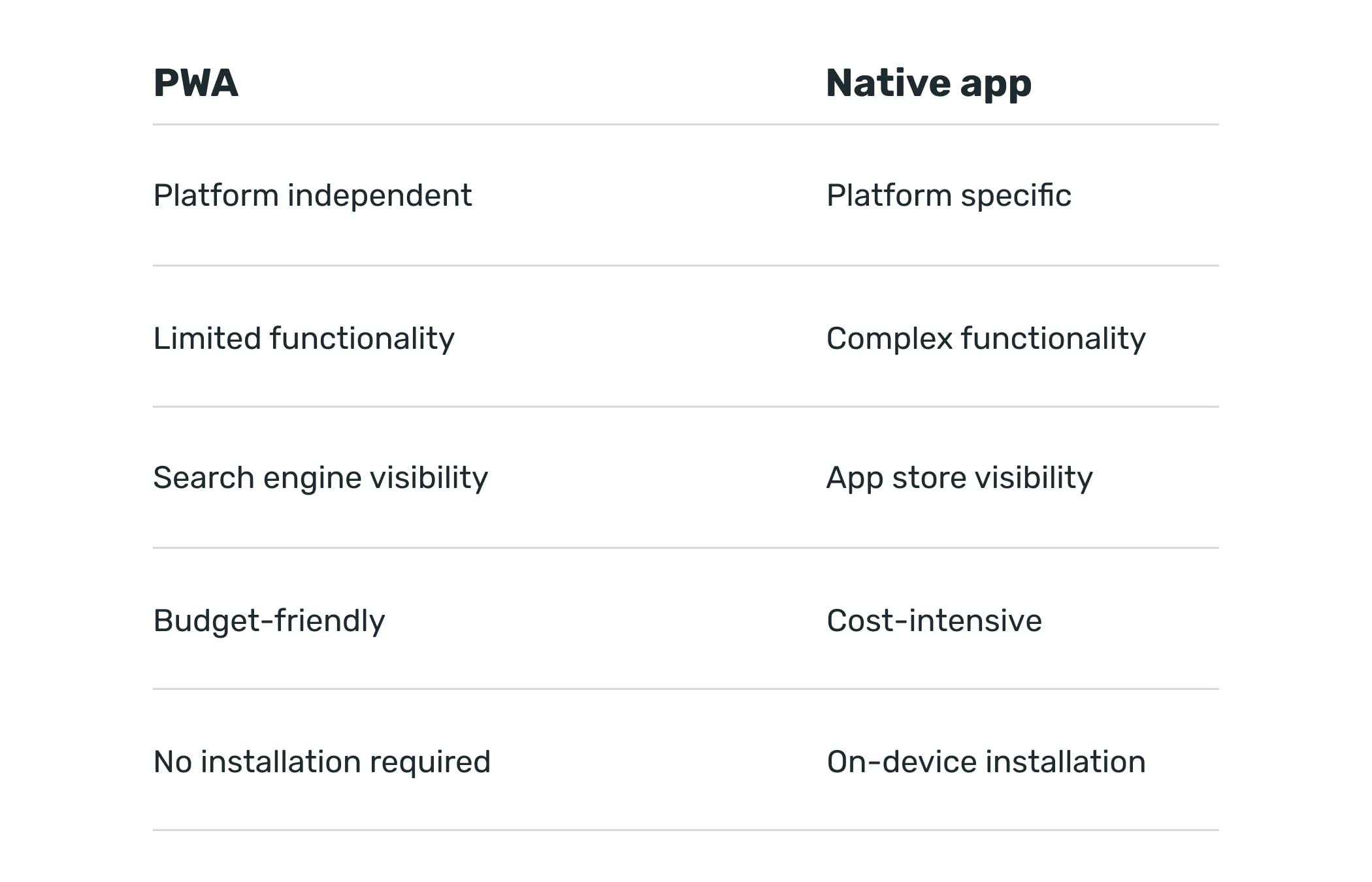Click the Native app column header
1372x882 pixels.
928,83
